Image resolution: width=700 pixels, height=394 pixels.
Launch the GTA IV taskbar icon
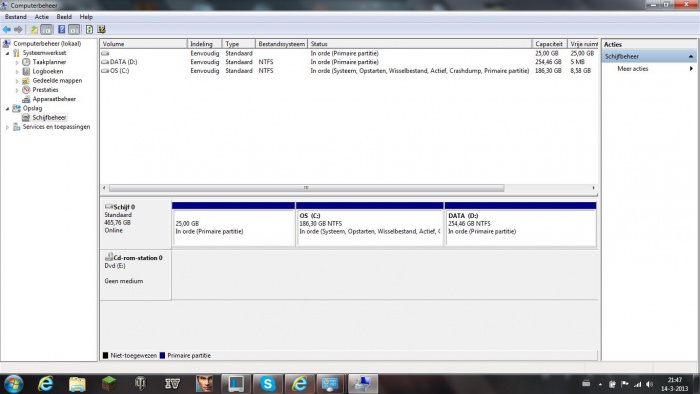[172, 384]
